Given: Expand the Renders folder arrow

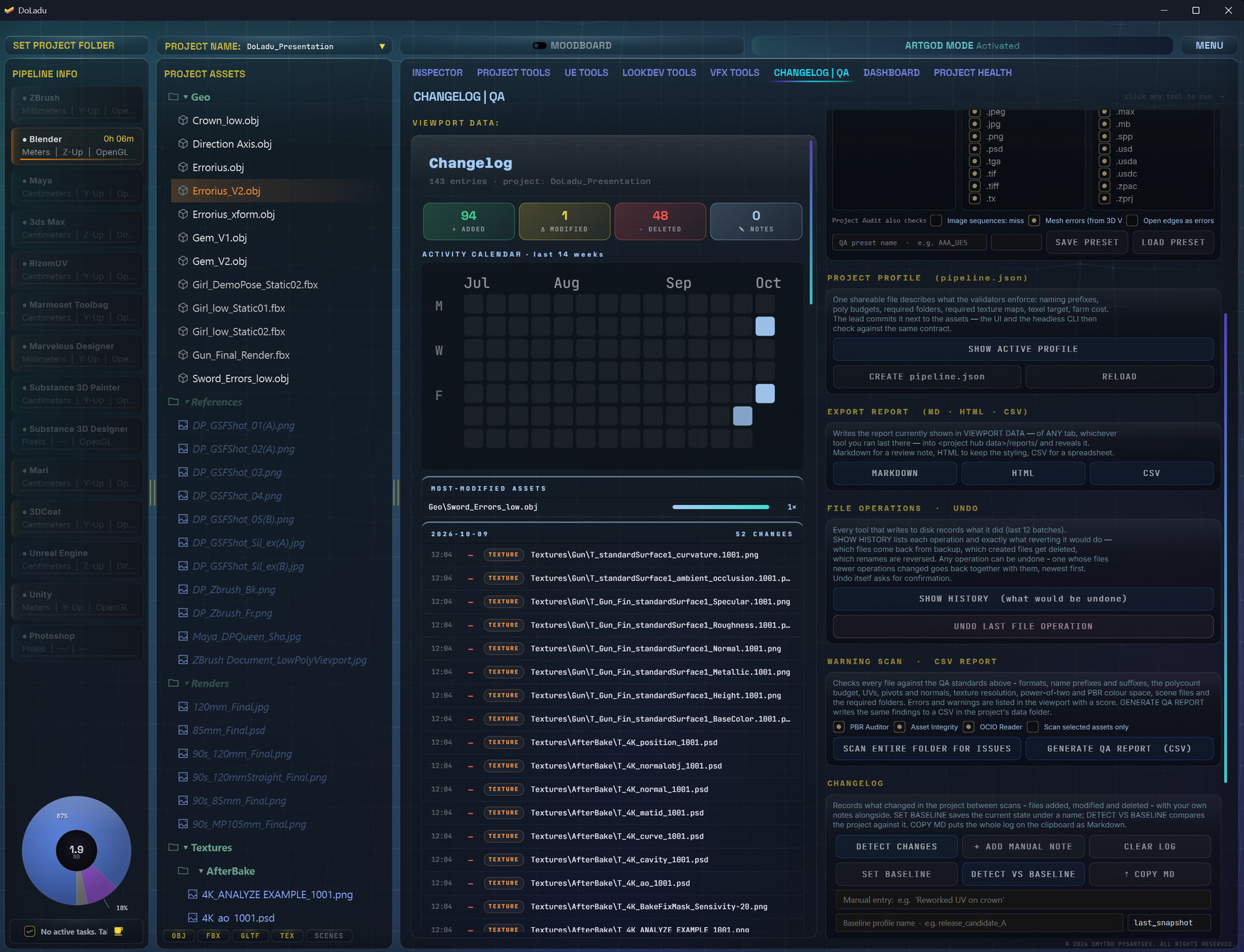Looking at the screenshot, I should click(187, 683).
